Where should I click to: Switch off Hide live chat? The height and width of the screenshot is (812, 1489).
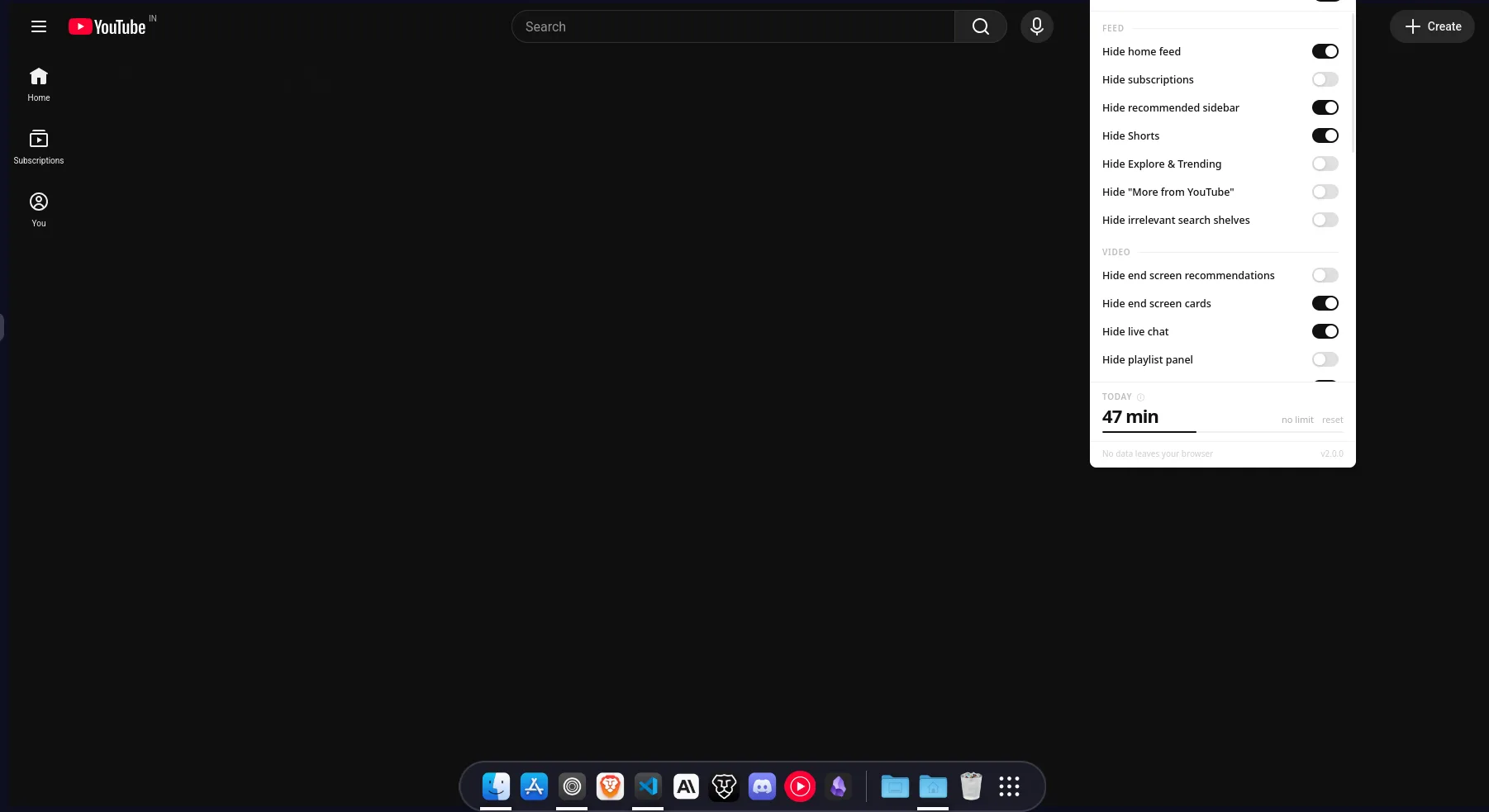[x=1325, y=331]
